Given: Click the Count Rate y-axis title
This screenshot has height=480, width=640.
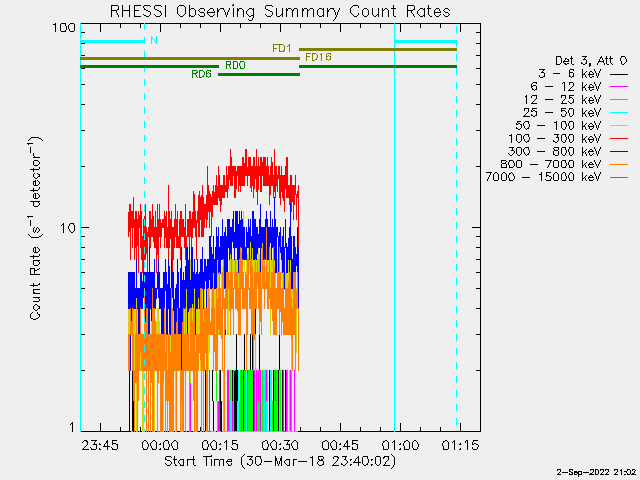Looking at the screenshot, I should pos(36,228).
